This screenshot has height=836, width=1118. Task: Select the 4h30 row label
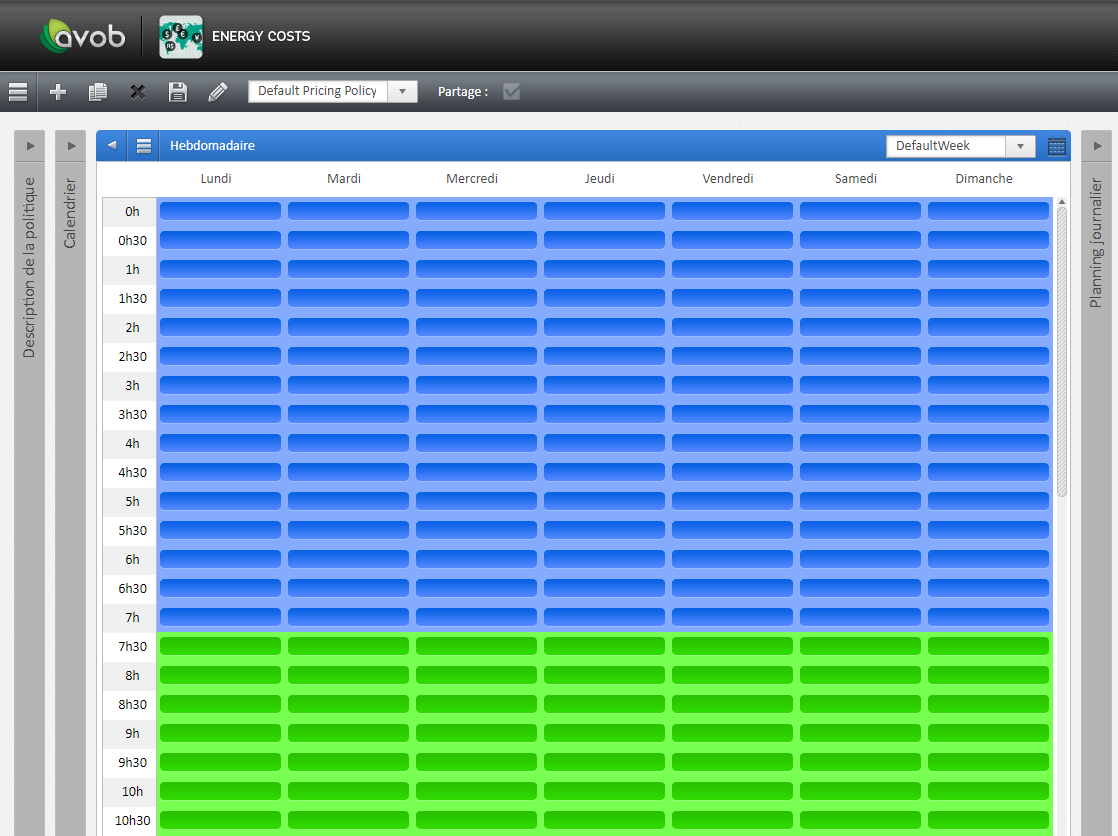130,473
